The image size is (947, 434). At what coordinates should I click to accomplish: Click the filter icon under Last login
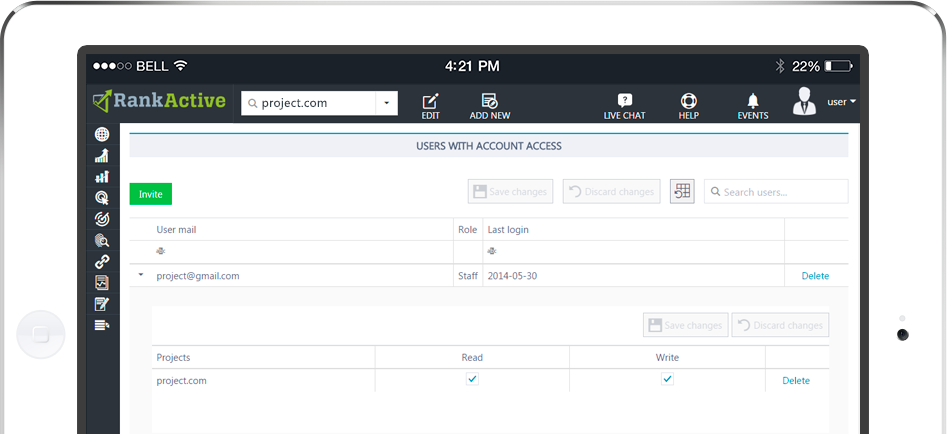(x=492, y=251)
